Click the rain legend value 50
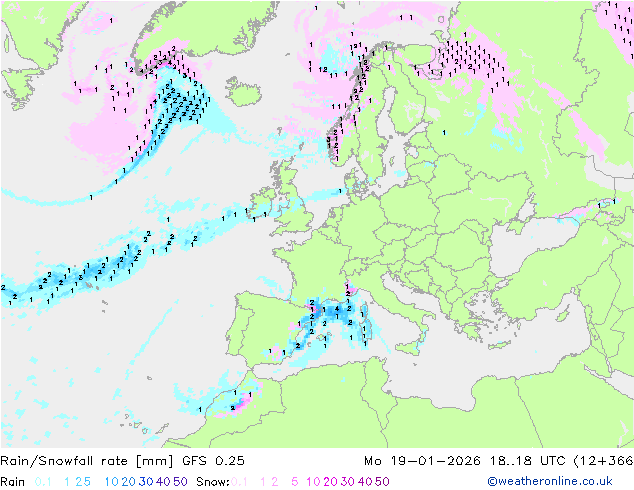 click(180, 482)
